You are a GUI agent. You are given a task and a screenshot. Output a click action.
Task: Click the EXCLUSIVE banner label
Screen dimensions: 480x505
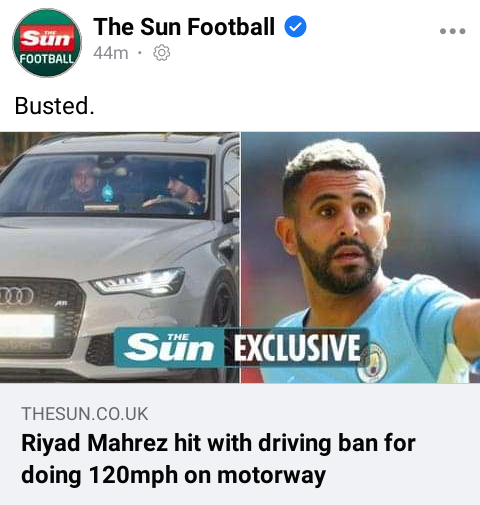coord(297,348)
